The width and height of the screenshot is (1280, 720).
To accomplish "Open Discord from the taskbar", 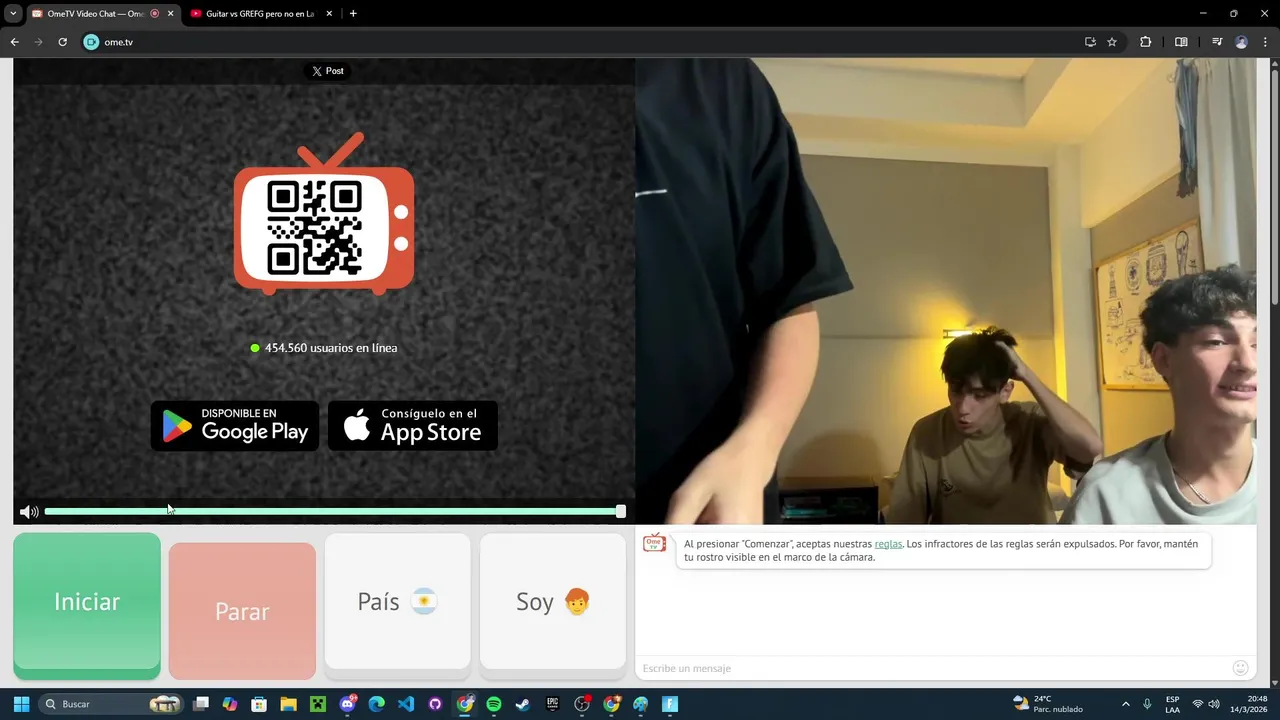I will click(347, 704).
